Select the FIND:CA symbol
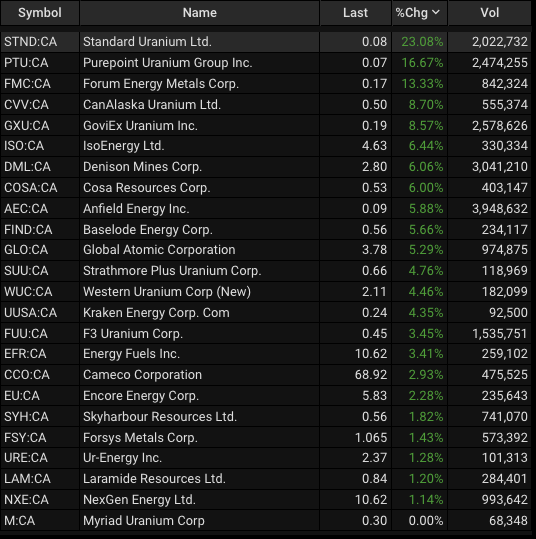 click(28, 230)
